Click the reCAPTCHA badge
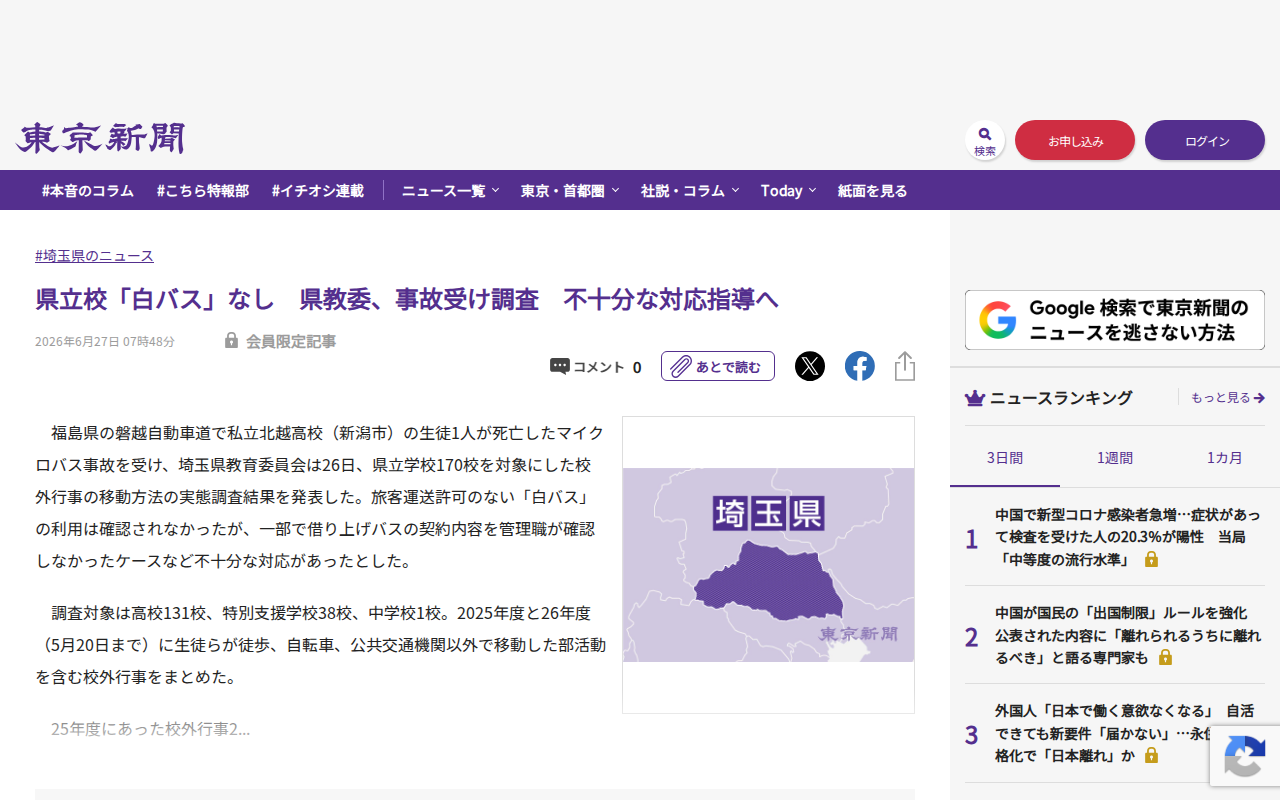Screen dimensions: 1280x800 click(x=1245, y=756)
